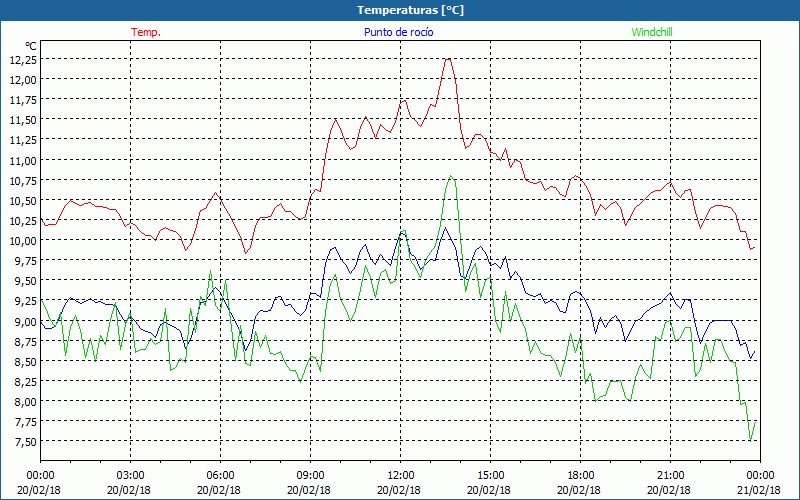Screen dimensions: 800x500
Task: Click the 9,75 y-axis value
Action: pos(26,260)
